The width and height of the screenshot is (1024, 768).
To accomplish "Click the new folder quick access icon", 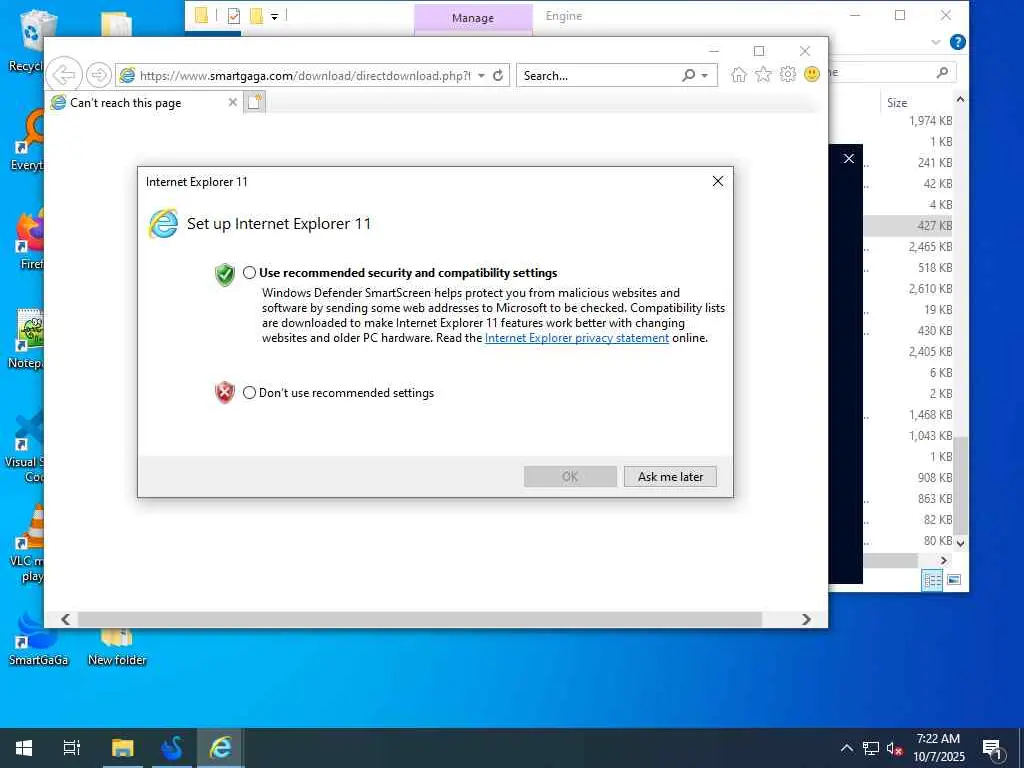I will (x=256, y=16).
